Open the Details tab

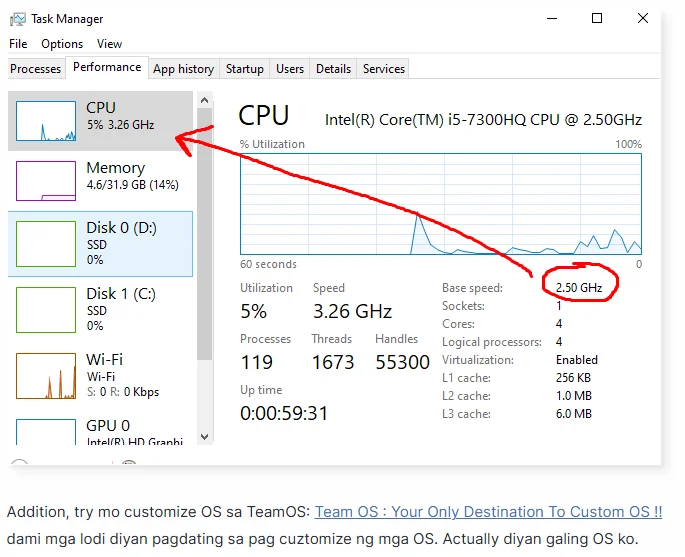[333, 69]
